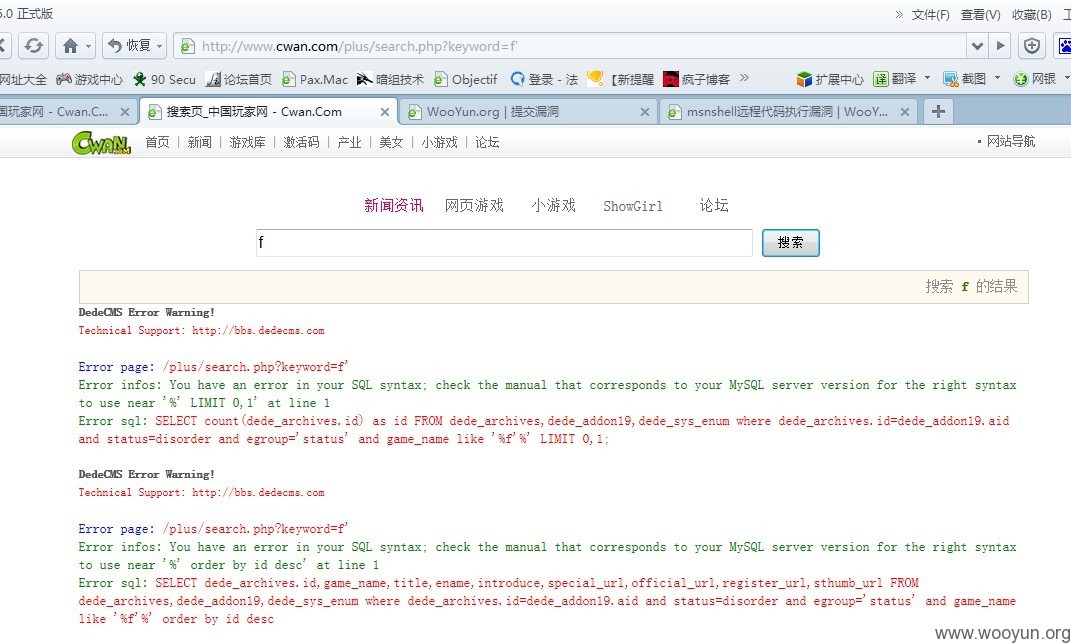Select 网页游戏 search category
1071x643 pixels.
click(474, 206)
